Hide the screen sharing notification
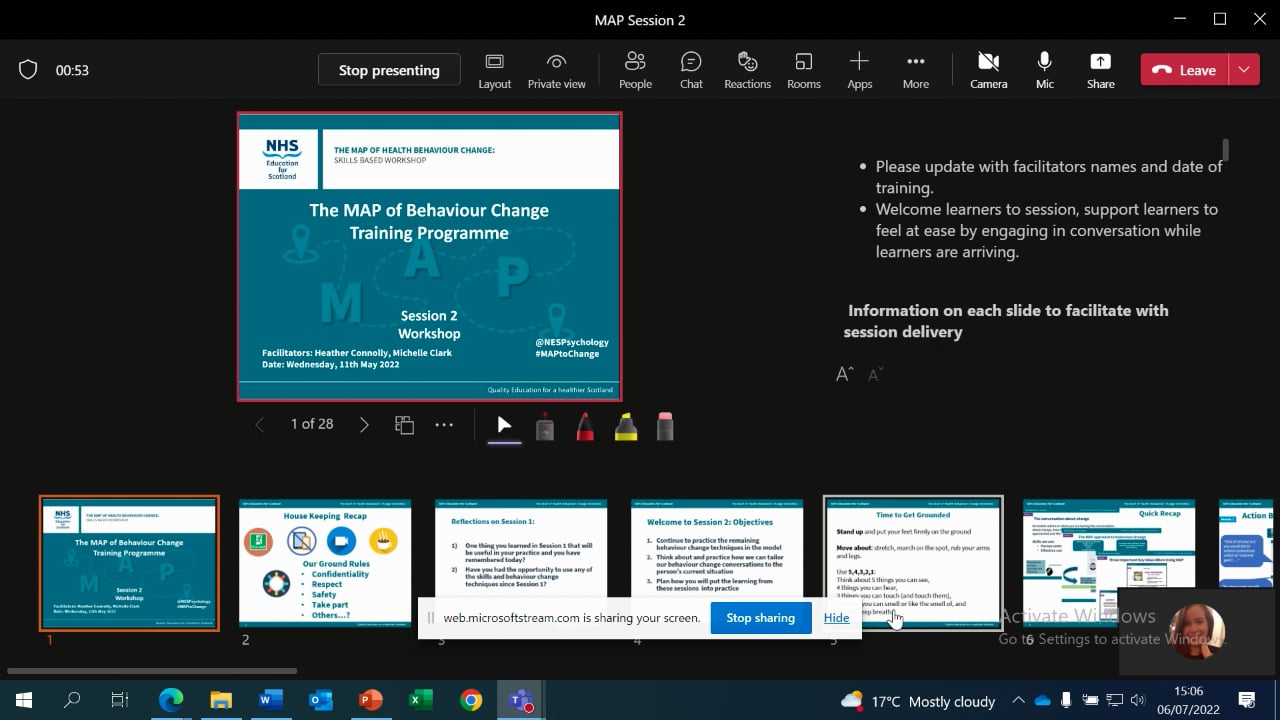This screenshot has width=1280, height=720. [836, 618]
